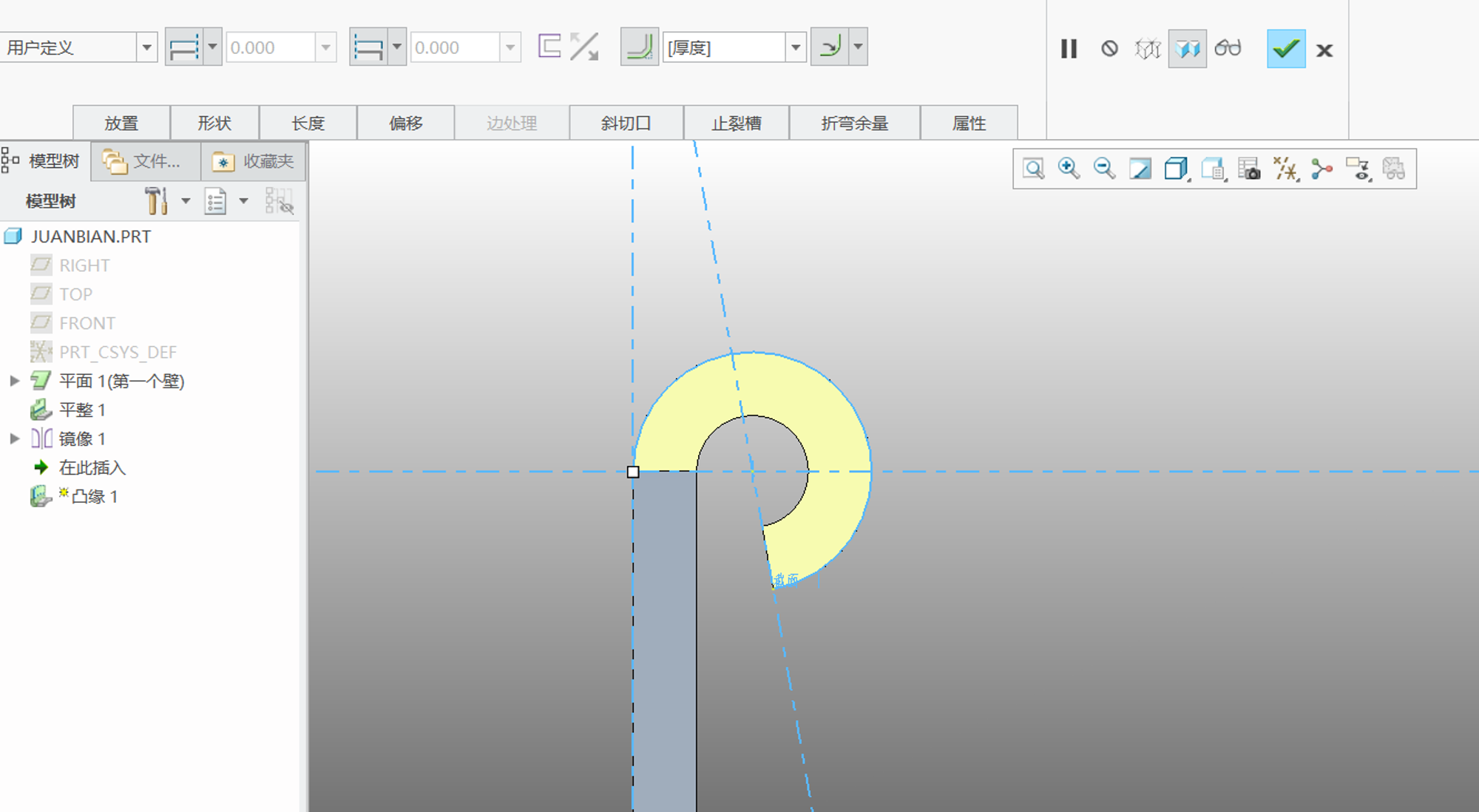
Task: Open the 止裂槽 tab
Action: coord(737,123)
